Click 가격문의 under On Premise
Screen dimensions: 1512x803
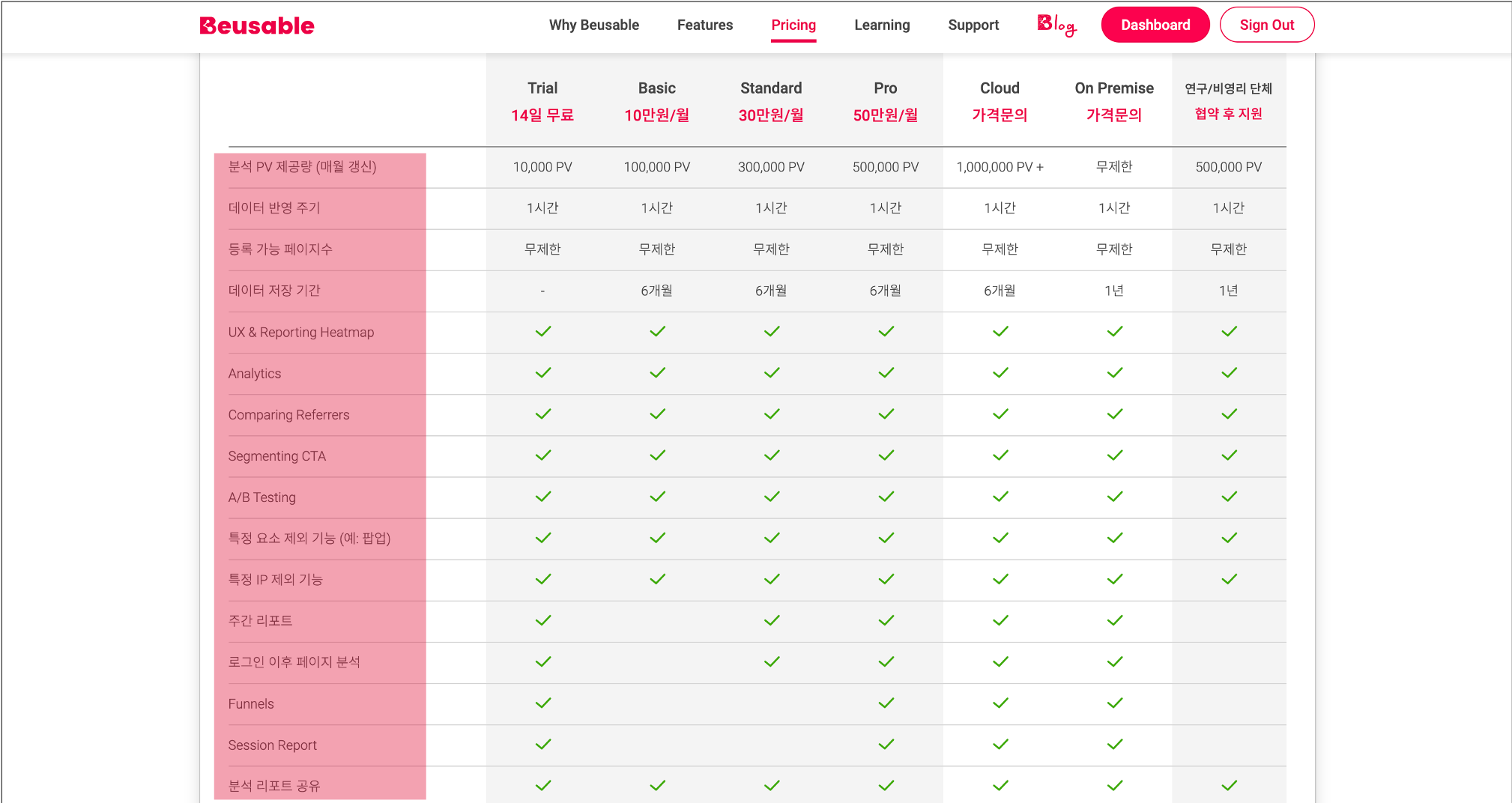[1114, 115]
